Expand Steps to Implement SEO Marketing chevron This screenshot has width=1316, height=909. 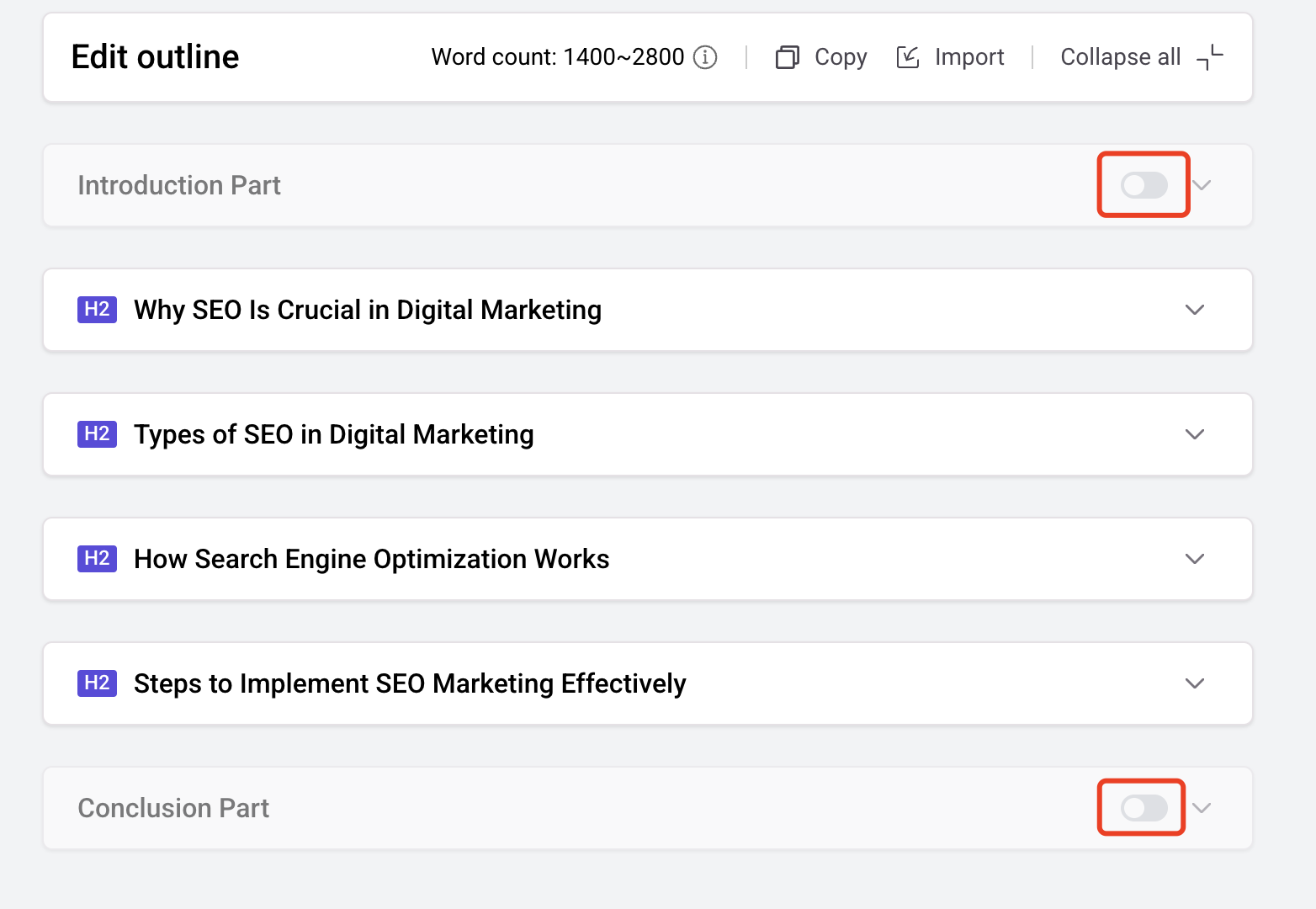point(1195,683)
